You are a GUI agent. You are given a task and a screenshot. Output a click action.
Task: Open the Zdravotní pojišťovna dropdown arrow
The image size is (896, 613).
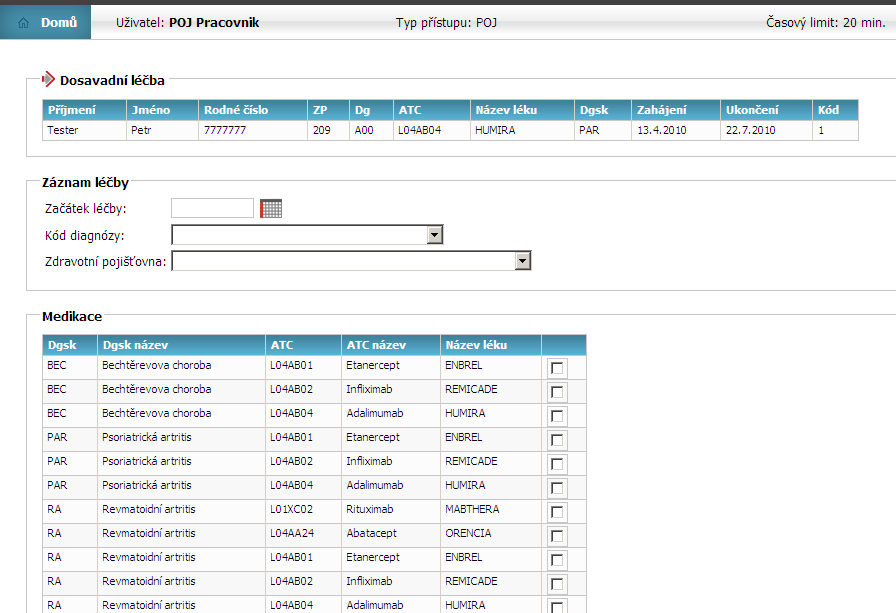tap(522, 261)
